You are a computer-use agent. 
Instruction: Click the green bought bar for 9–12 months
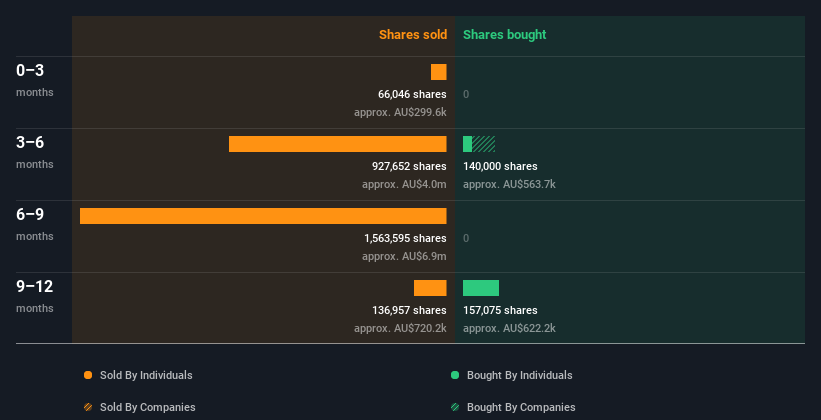(481, 288)
